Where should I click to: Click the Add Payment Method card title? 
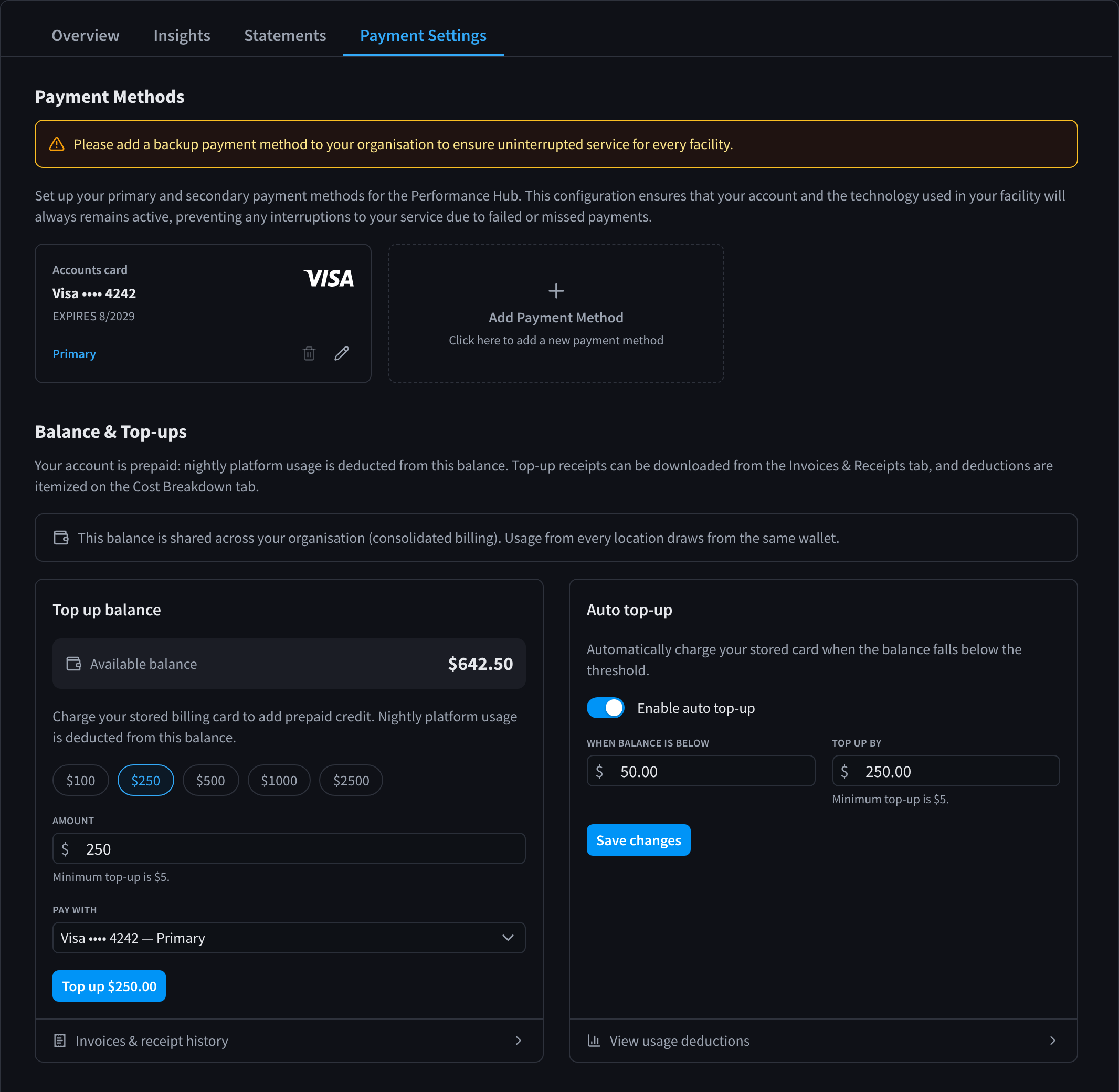555,317
